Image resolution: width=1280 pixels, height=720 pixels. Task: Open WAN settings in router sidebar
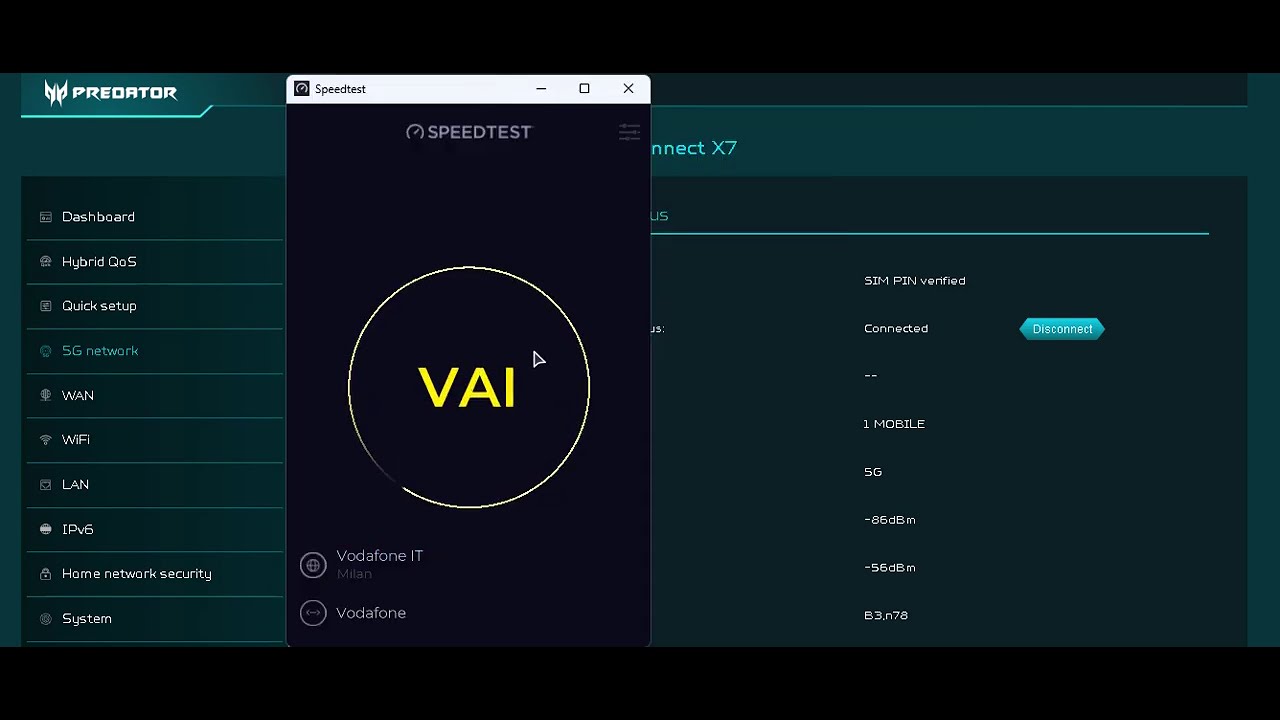[78, 396]
